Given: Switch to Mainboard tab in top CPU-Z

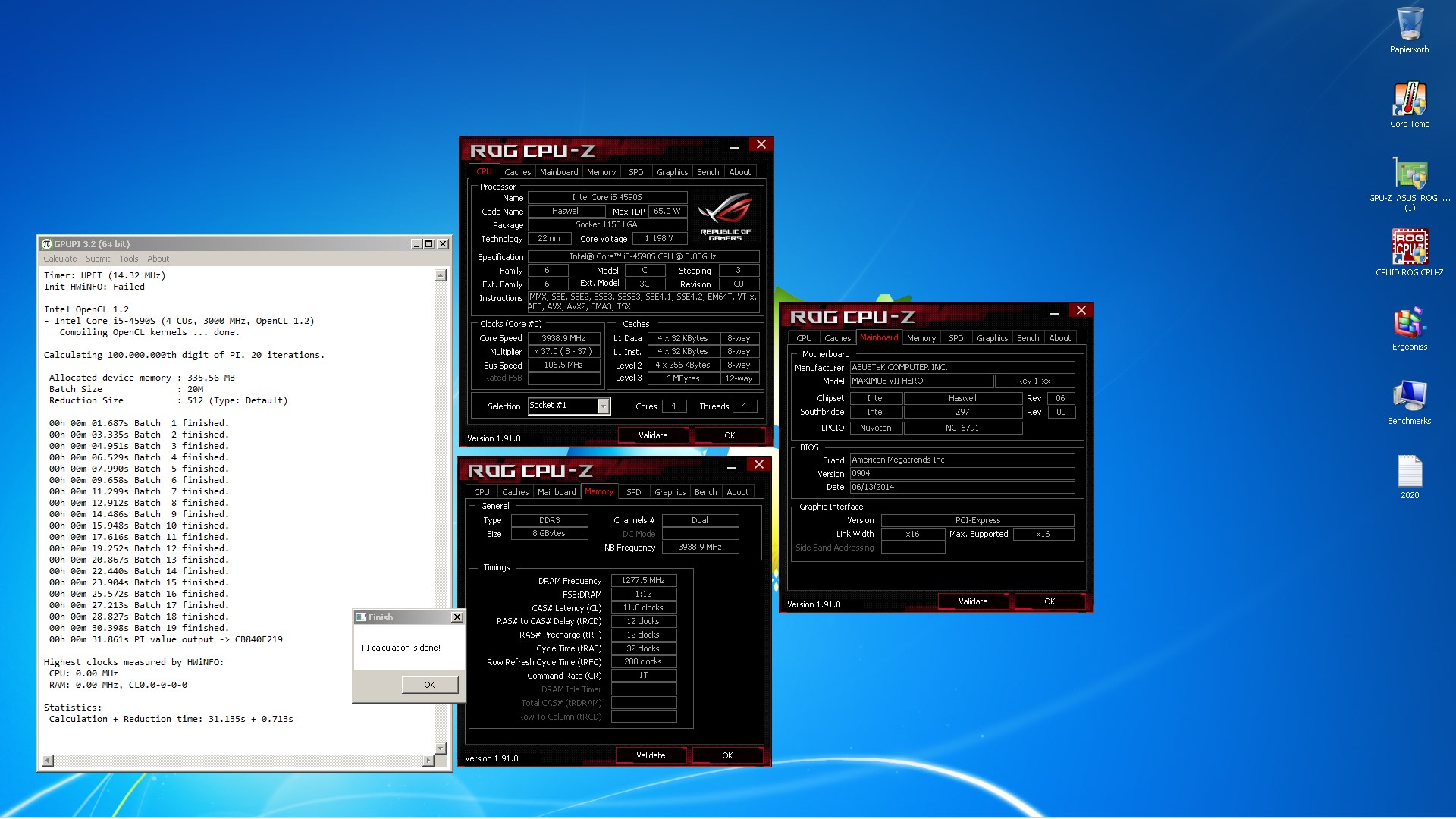Looking at the screenshot, I should [x=559, y=172].
